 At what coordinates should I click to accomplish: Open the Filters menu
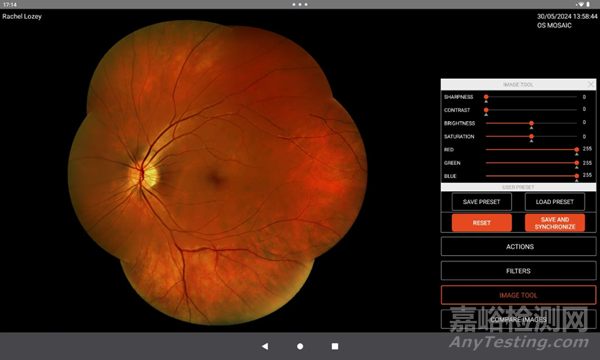tap(518, 271)
